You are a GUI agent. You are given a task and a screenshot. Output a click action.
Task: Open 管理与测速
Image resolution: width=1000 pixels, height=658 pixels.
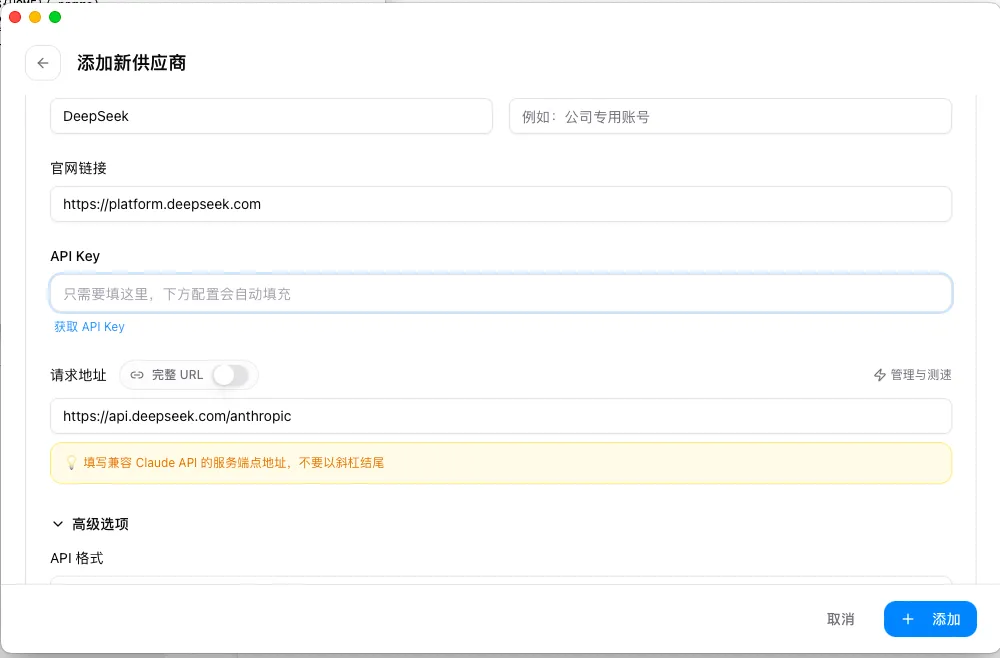[913, 375]
